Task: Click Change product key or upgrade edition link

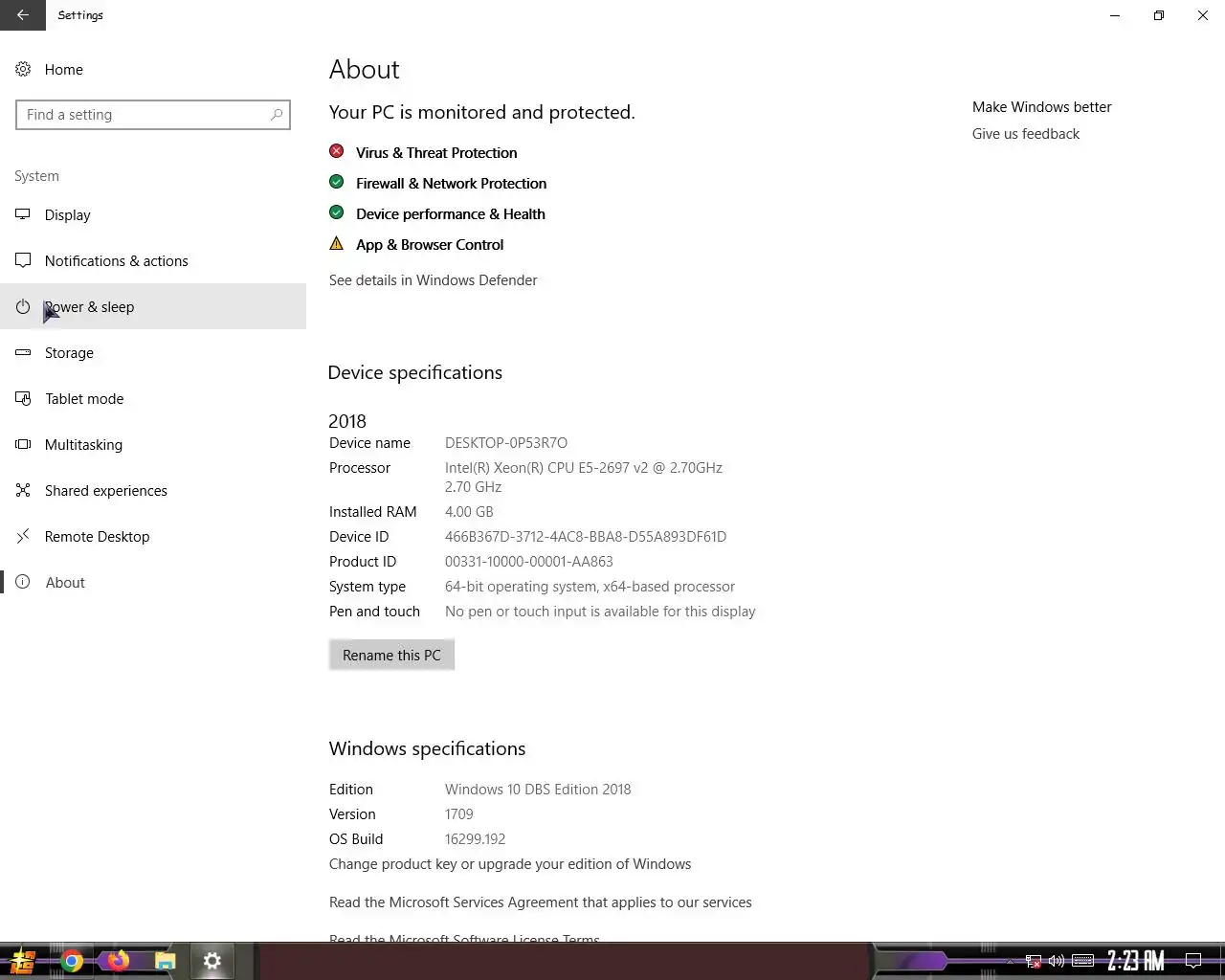Action: pos(510,864)
